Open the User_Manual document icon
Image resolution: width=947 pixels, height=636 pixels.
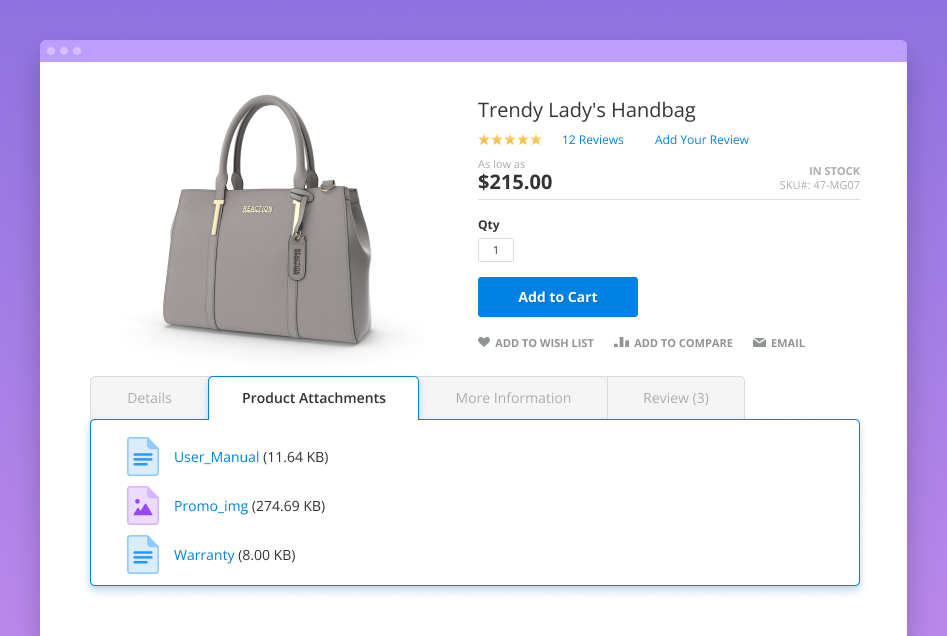(143, 456)
